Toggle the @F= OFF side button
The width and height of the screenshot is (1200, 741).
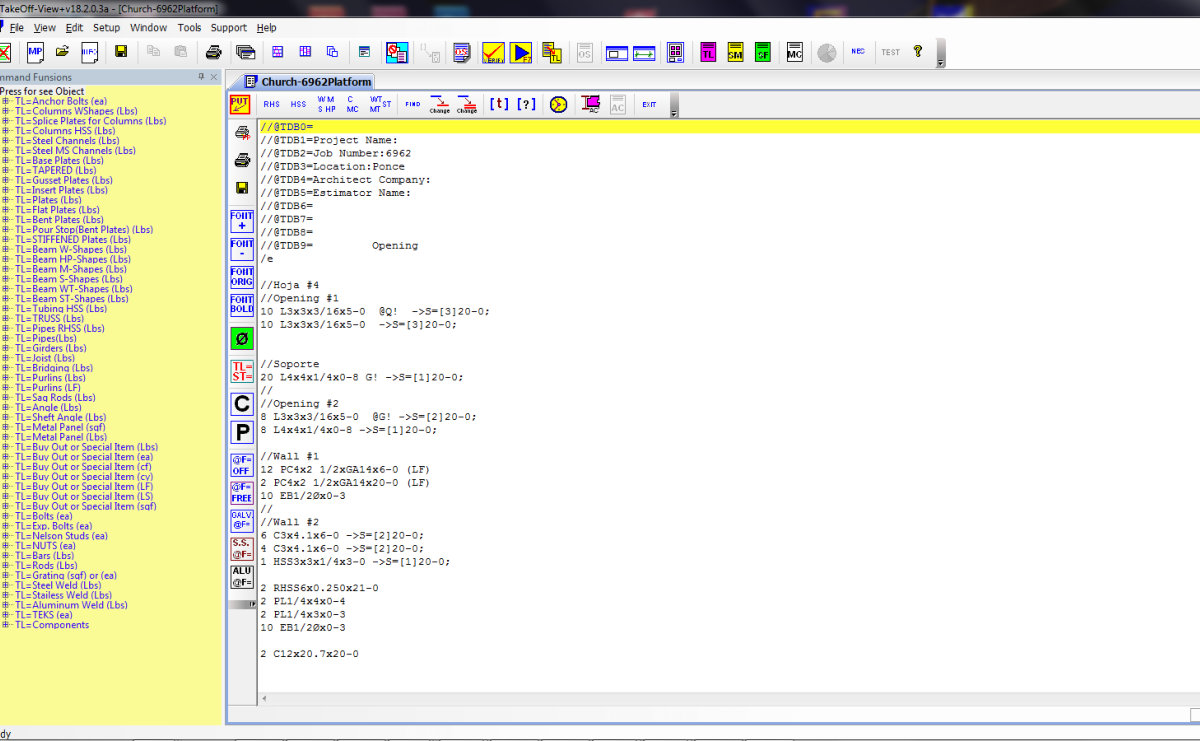(242, 465)
